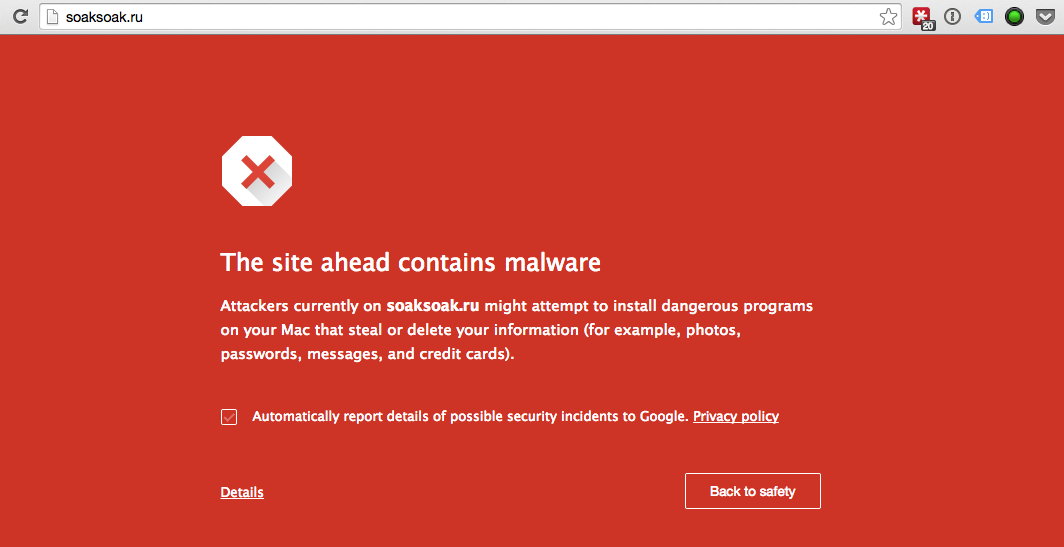
Task: Open the Pocket extension icon
Action: [1045, 17]
